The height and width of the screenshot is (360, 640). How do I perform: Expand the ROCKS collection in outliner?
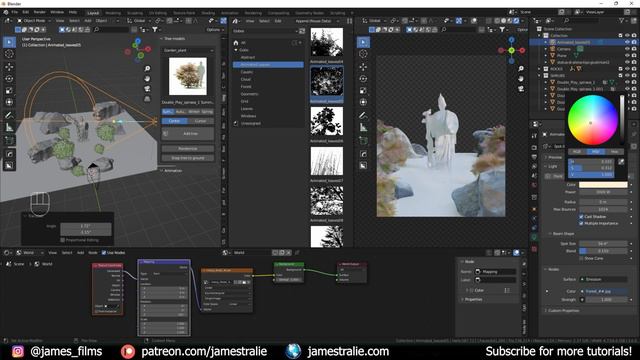coord(540,69)
